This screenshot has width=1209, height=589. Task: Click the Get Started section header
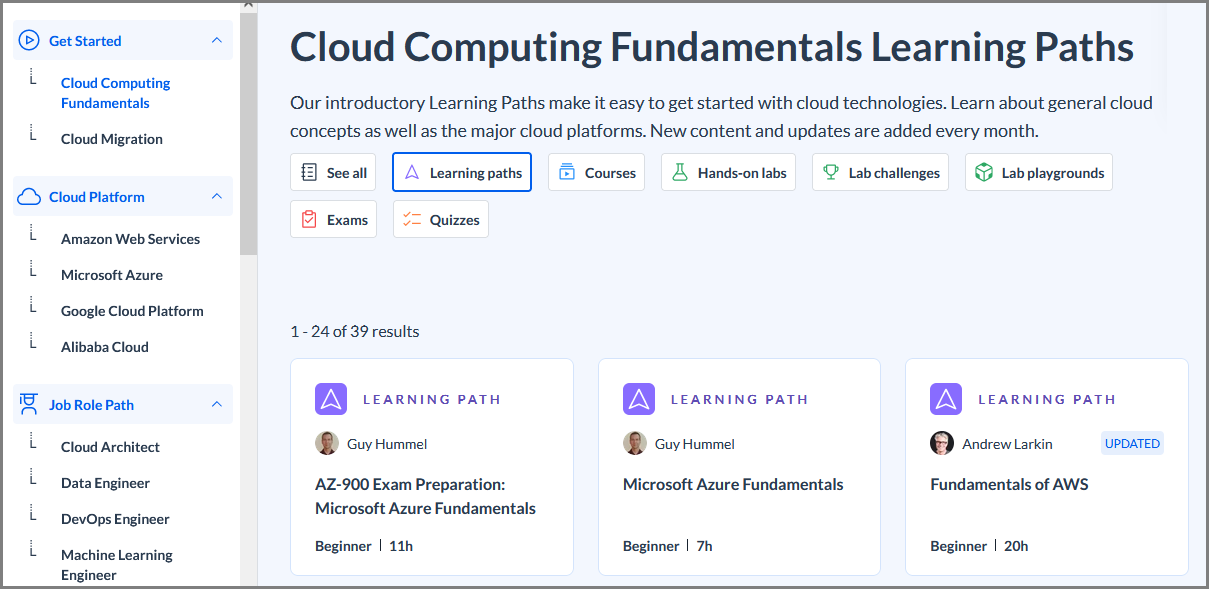coord(123,41)
